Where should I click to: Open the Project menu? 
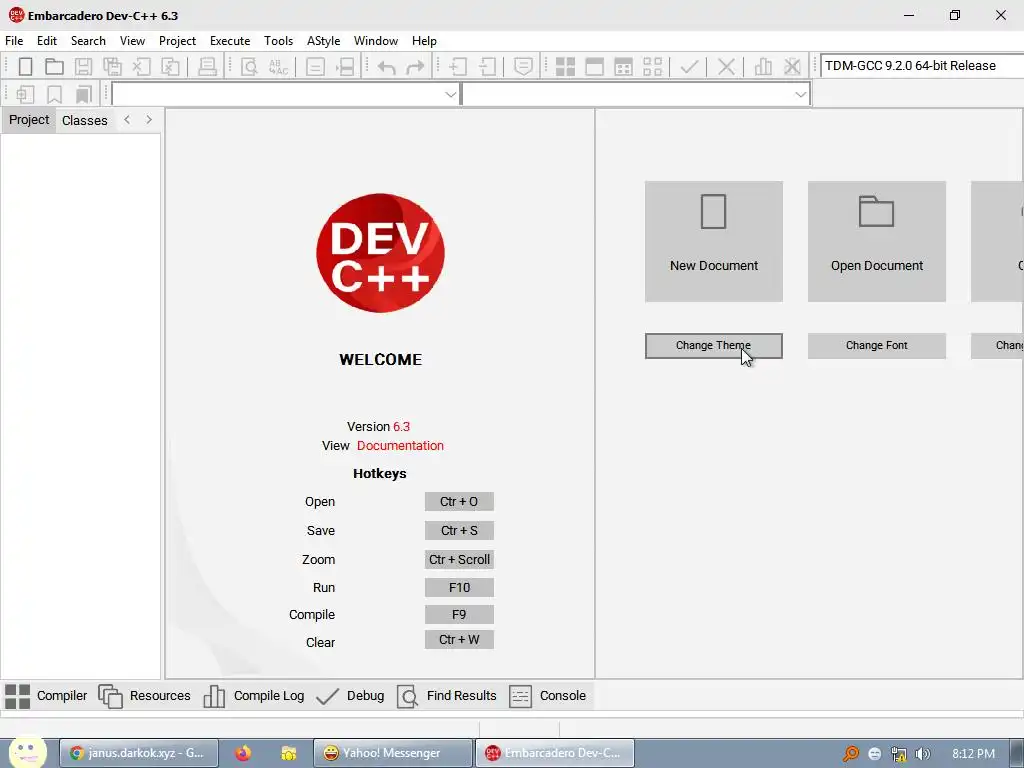pyautogui.click(x=178, y=40)
